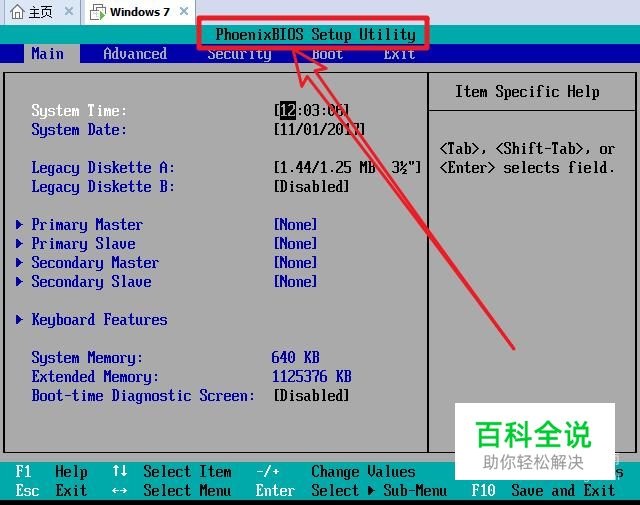Expand the Secondary Master arrow
This screenshot has height=505, width=640.
pos(19,262)
